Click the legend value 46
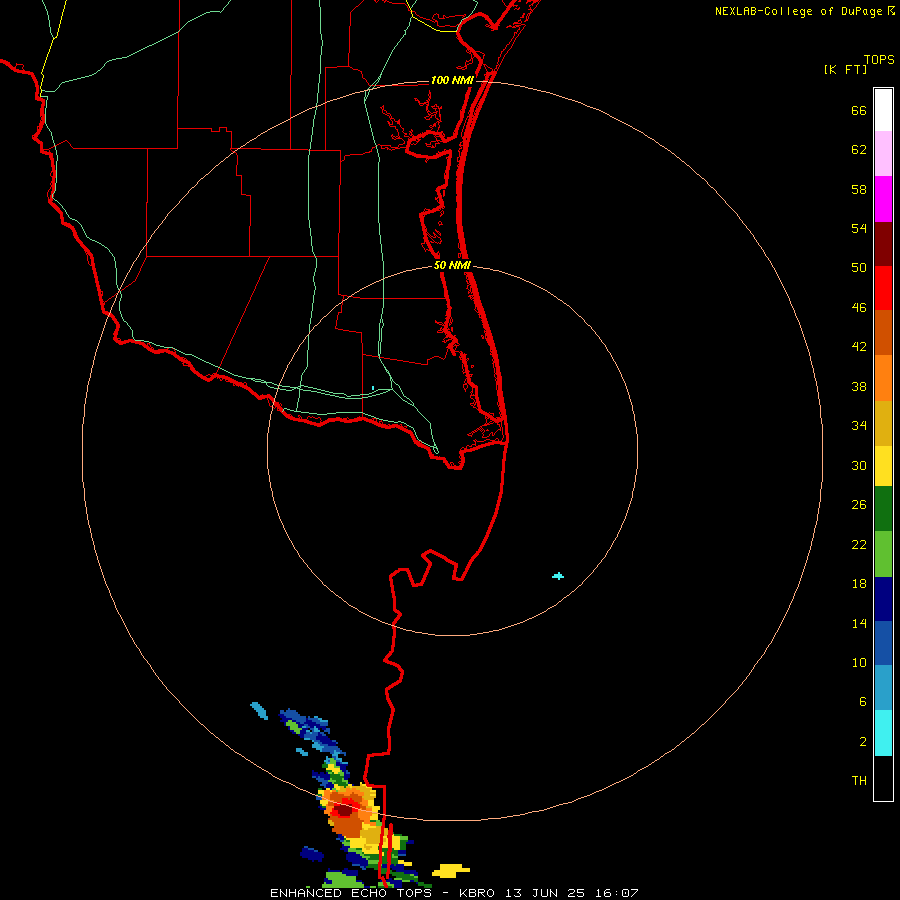This screenshot has height=900, width=900. point(859,308)
